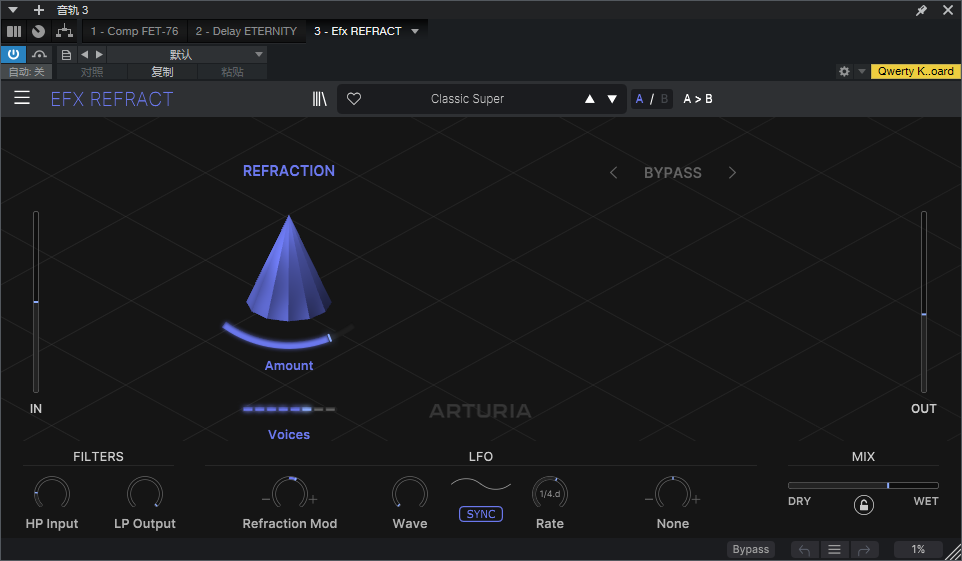Select previous host preset left triangle

tap(85, 55)
